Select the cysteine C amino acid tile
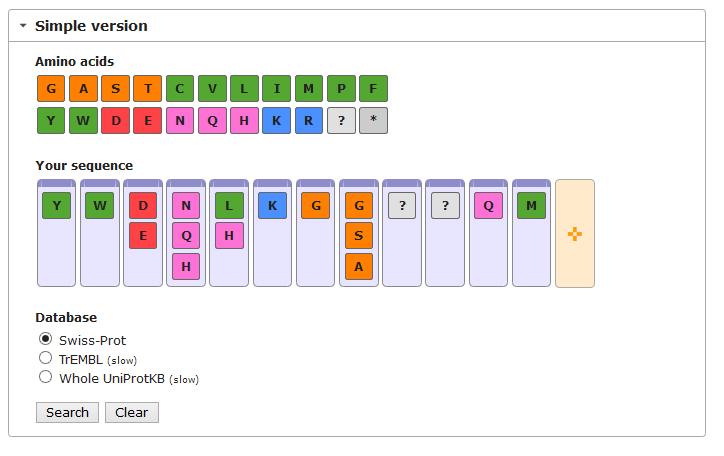Viewport: 724px width, 456px height. tap(180, 89)
